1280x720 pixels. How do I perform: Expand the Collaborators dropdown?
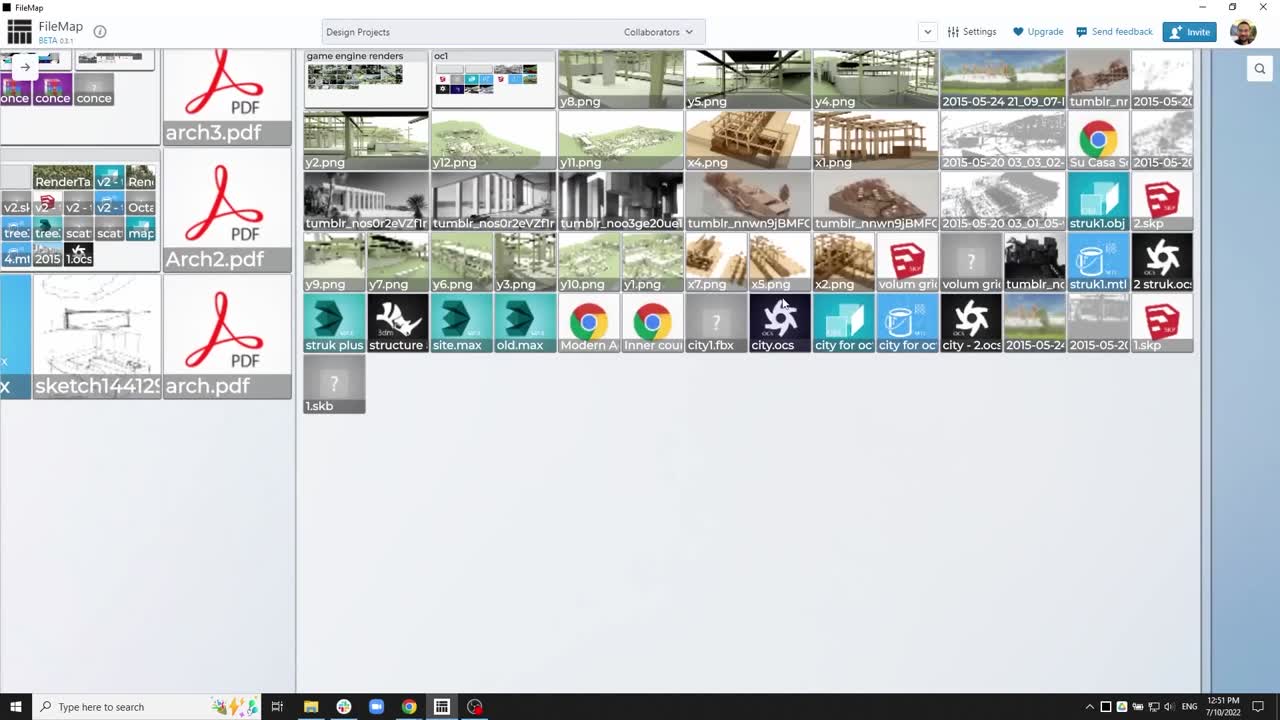[x=660, y=31]
